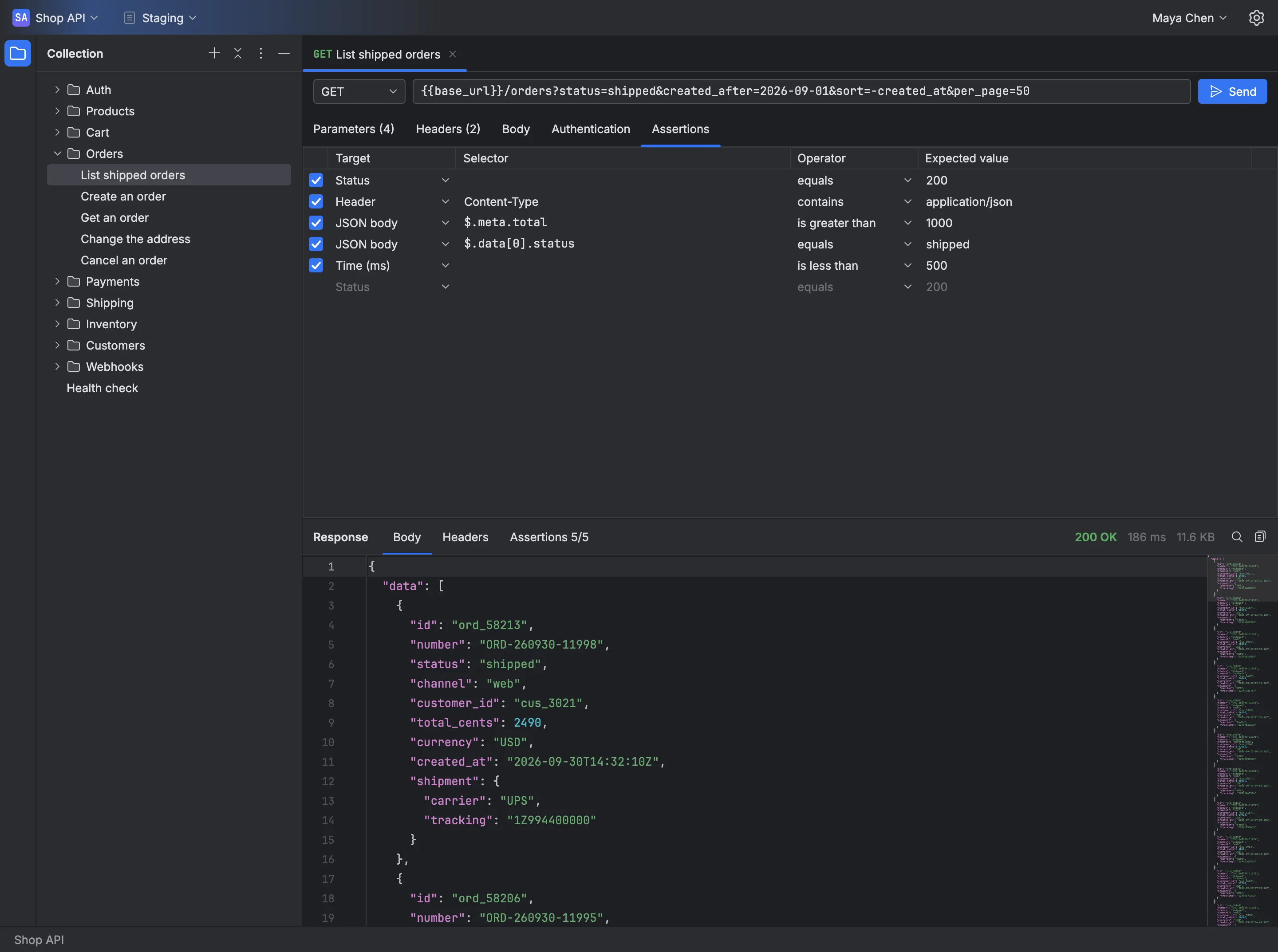Click the $.data[0].status selector field
The height and width of the screenshot is (952, 1278).
click(623, 244)
